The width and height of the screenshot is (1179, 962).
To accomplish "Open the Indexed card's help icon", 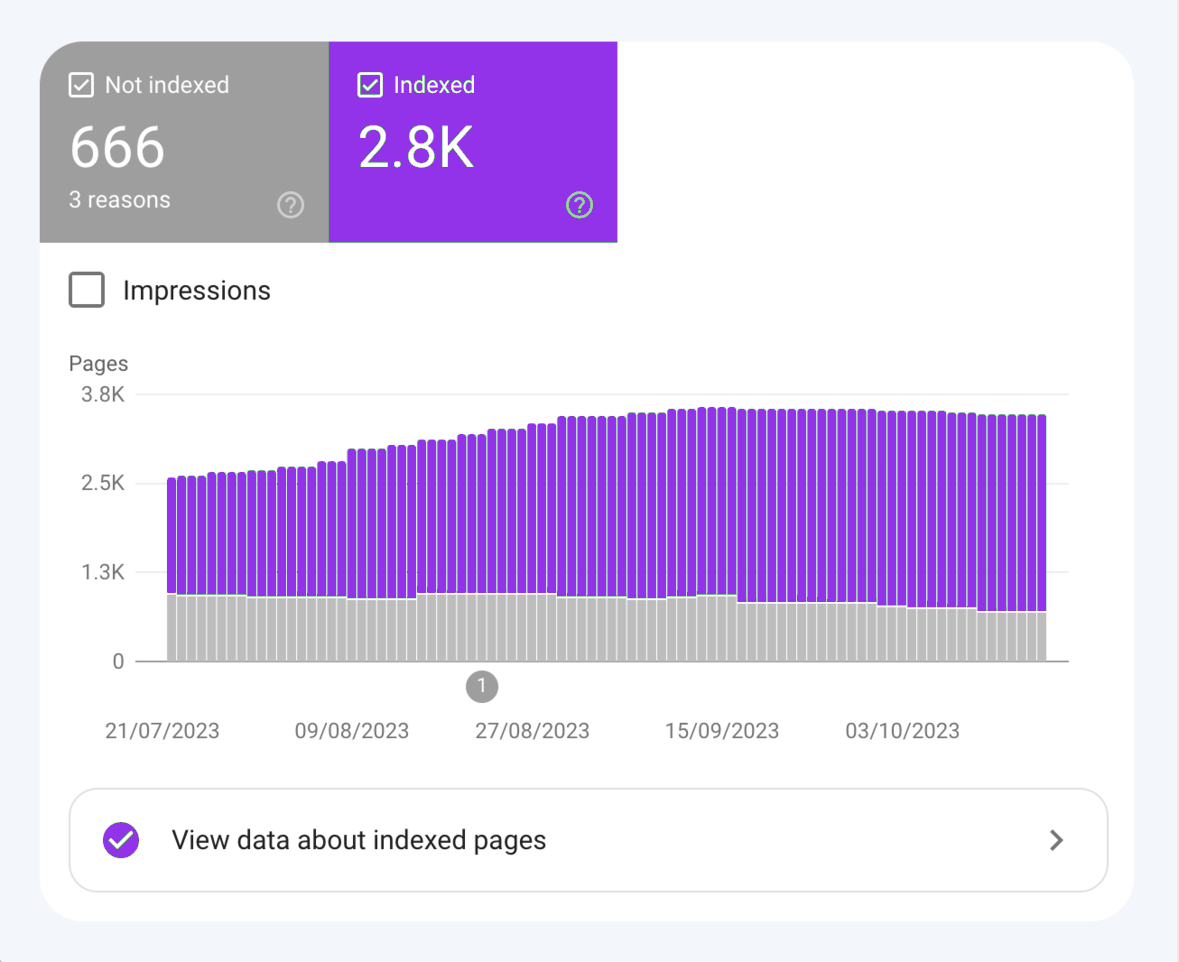I will tap(579, 205).
